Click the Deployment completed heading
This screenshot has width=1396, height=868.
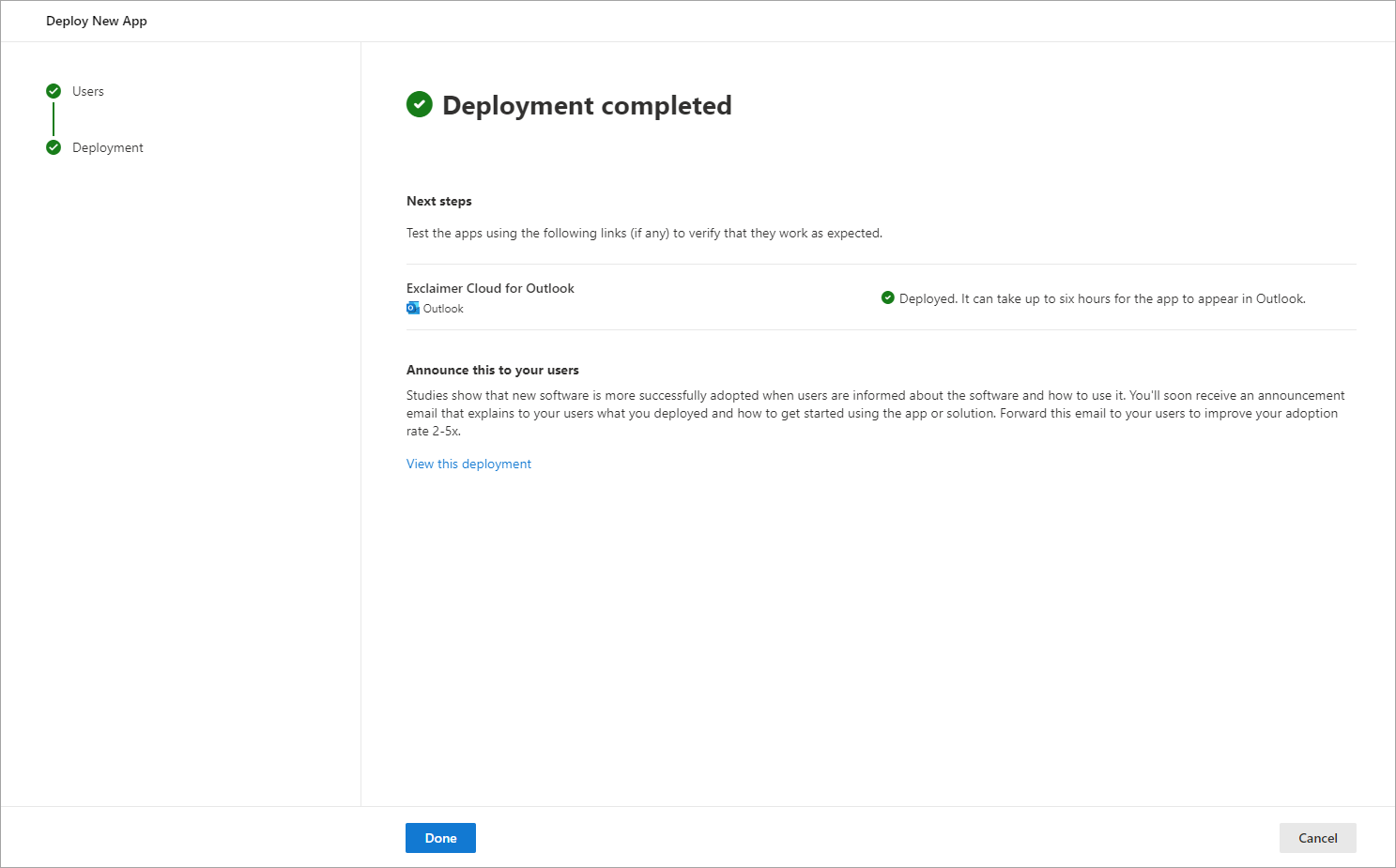[x=587, y=105]
